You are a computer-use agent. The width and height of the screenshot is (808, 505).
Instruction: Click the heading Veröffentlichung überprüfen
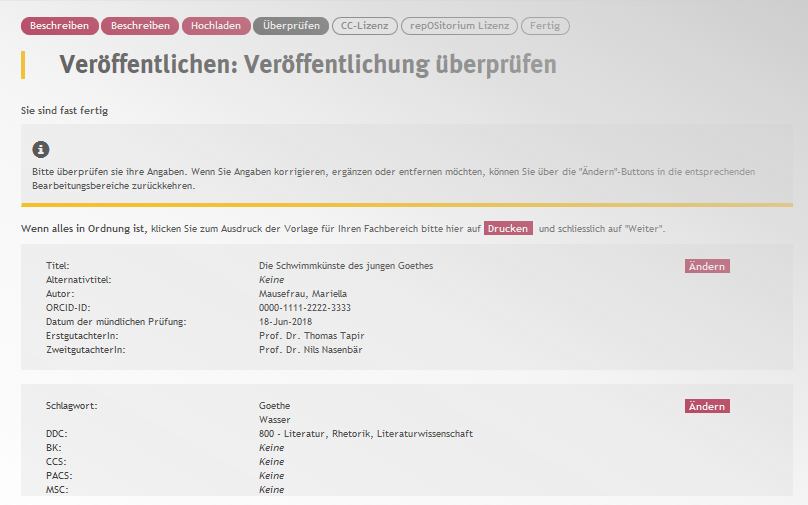click(x=400, y=65)
